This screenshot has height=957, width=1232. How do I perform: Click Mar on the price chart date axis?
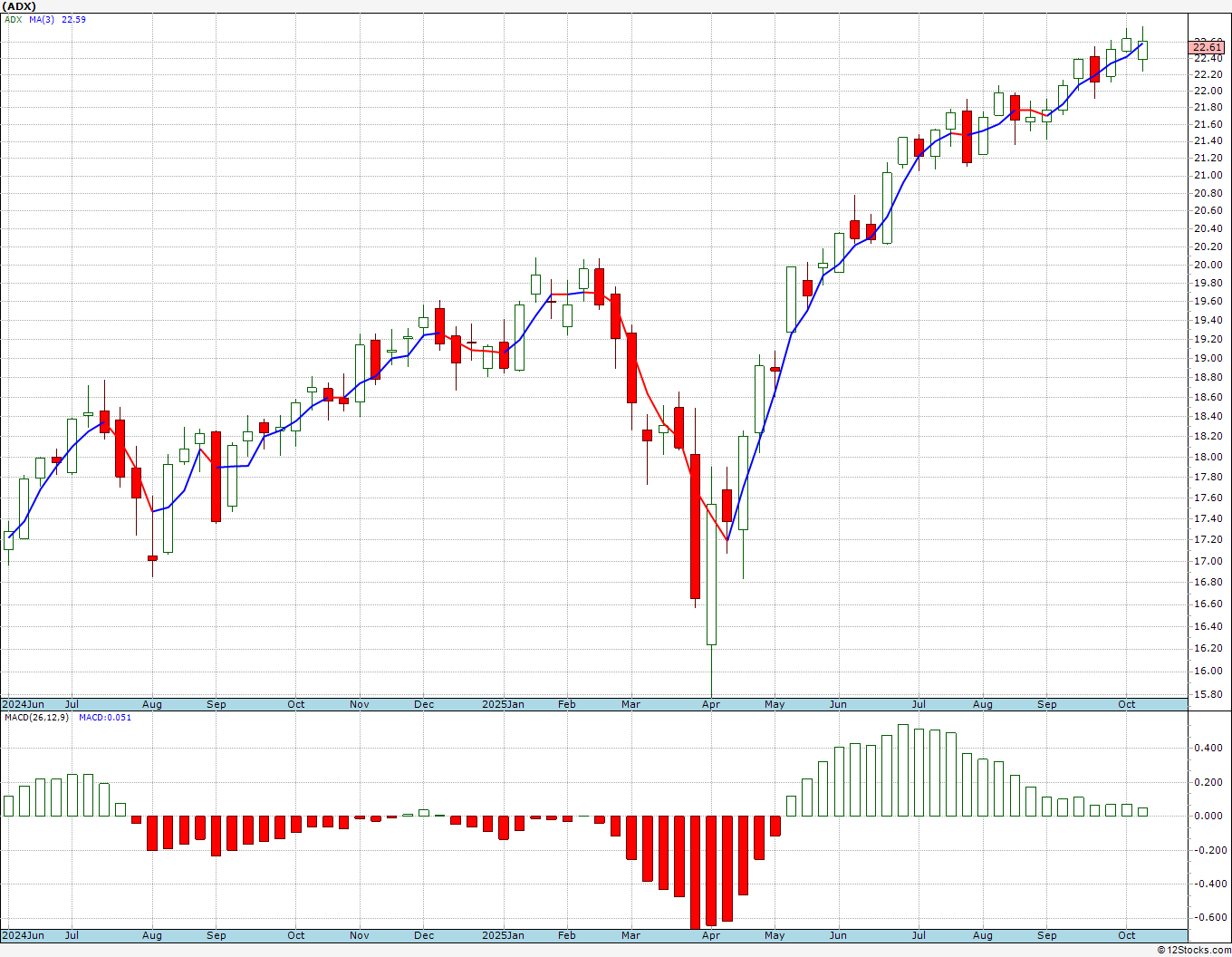click(630, 704)
